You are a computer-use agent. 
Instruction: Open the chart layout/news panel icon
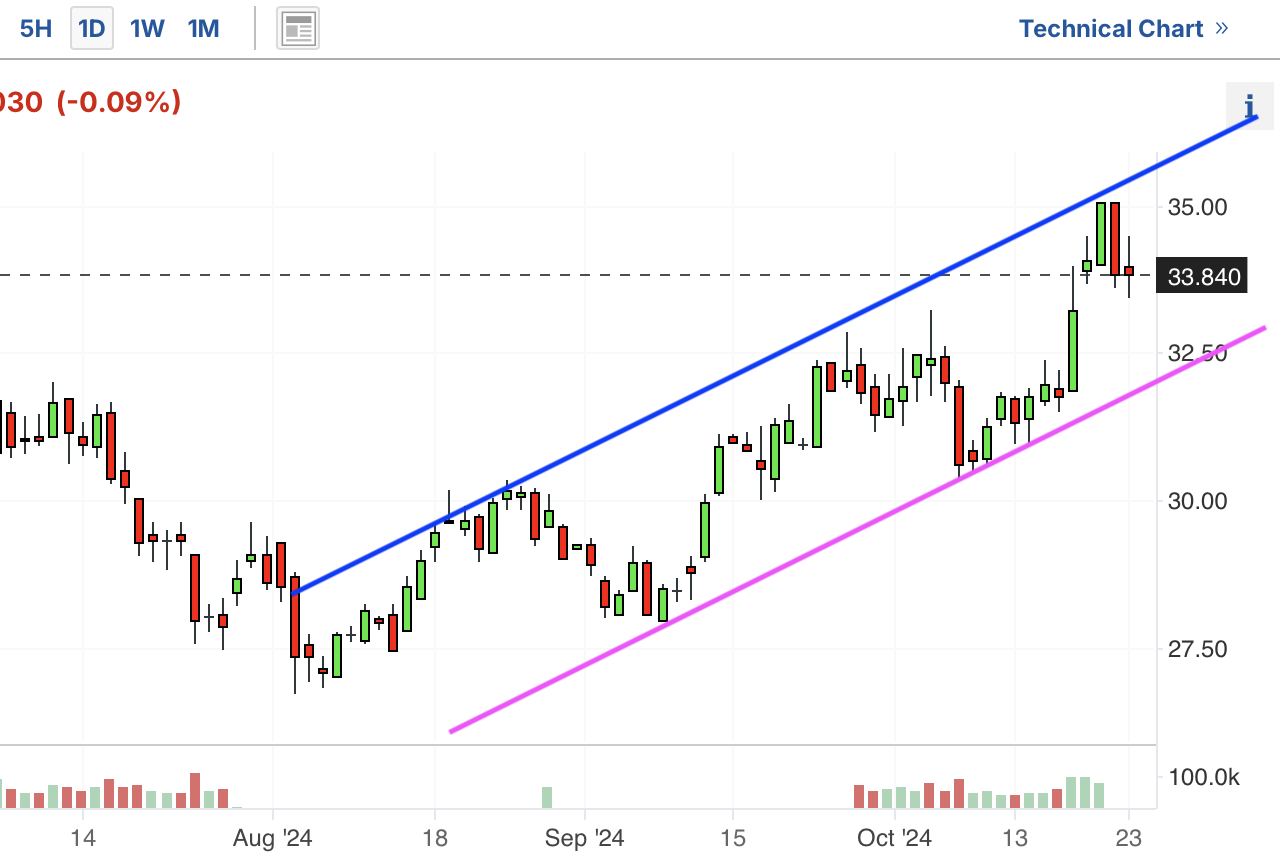298,28
